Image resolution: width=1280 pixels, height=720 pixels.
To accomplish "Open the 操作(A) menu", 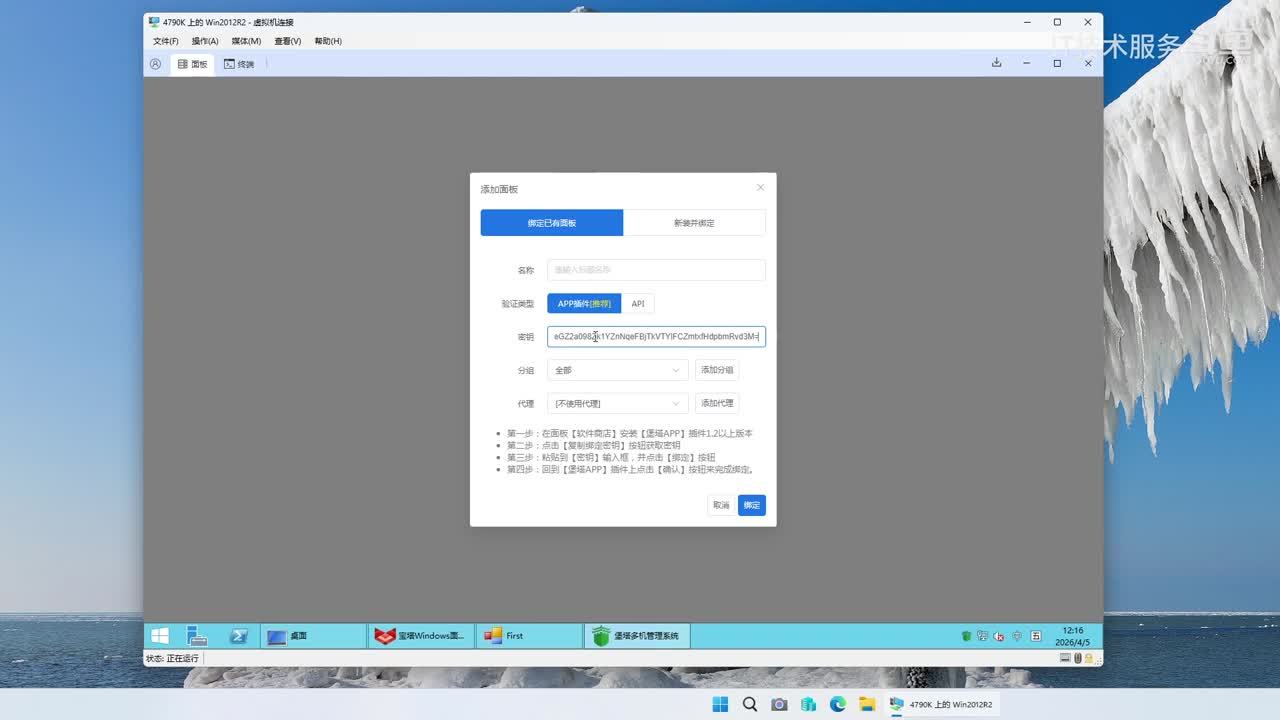I will click(205, 41).
